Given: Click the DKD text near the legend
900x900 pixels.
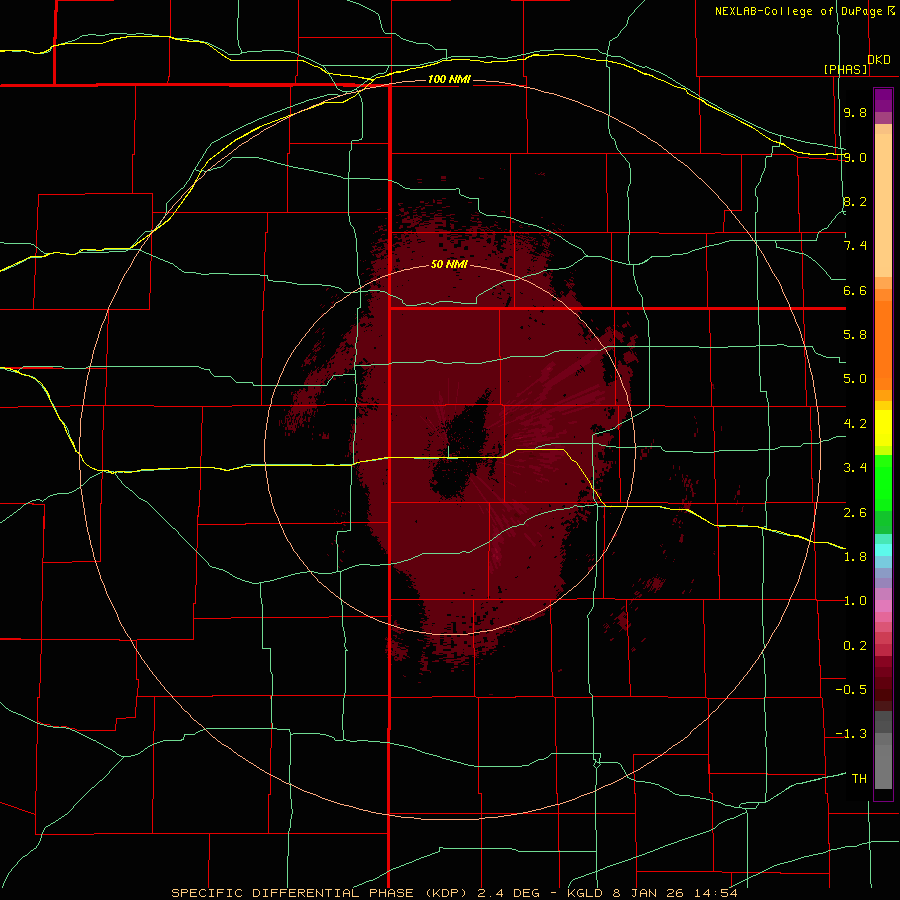Looking at the screenshot, I should tap(879, 60).
